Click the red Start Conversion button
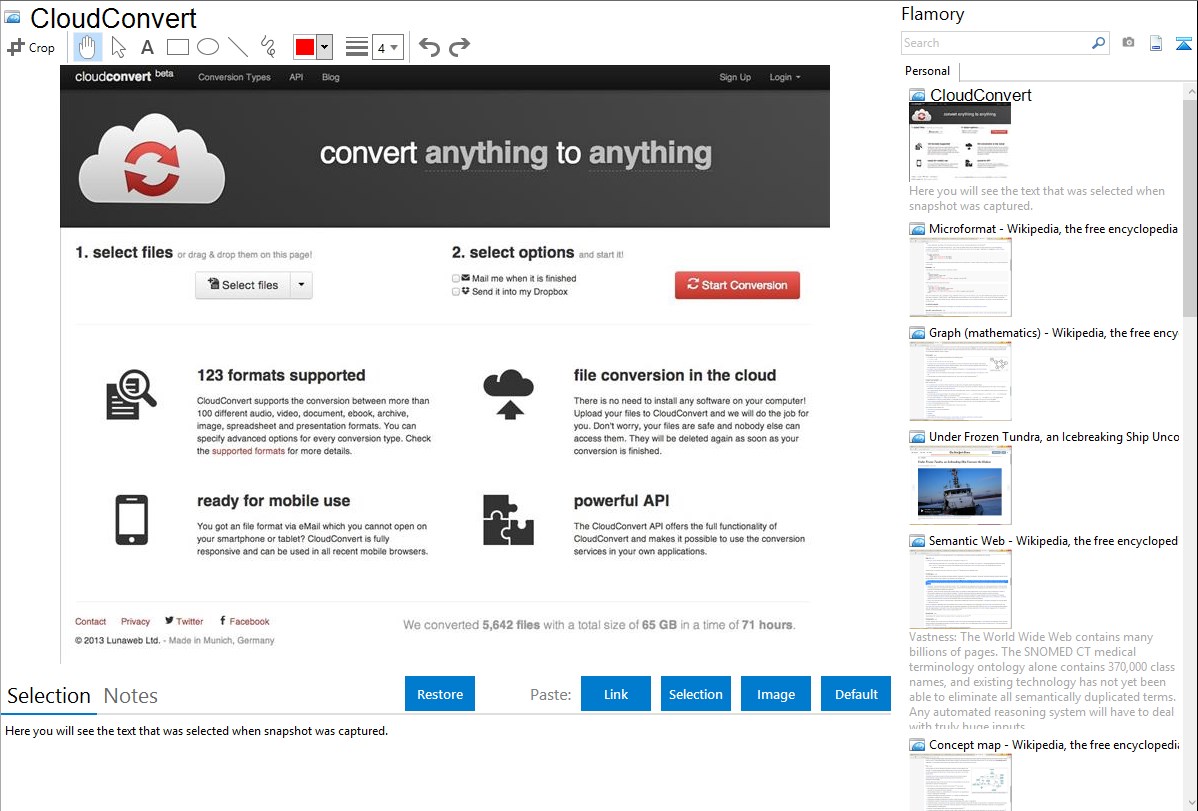The image size is (1198, 811). pyautogui.click(x=737, y=285)
